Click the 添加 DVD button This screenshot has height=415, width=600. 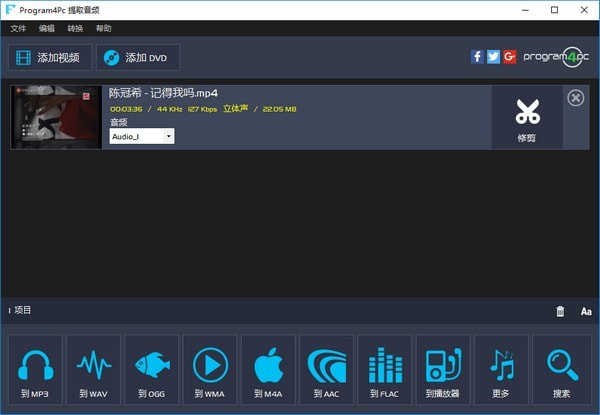point(138,57)
